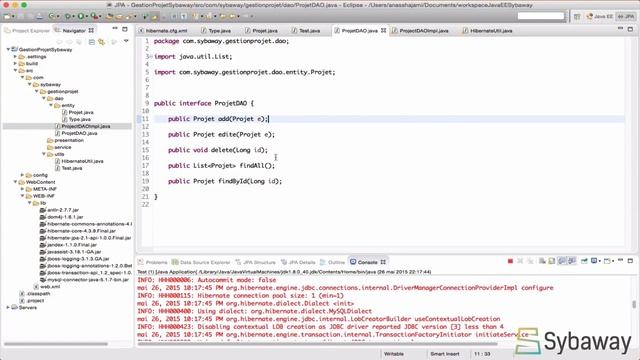Select the service folder
This screenshot has height=360, width=640.
(x=59, y=147)
